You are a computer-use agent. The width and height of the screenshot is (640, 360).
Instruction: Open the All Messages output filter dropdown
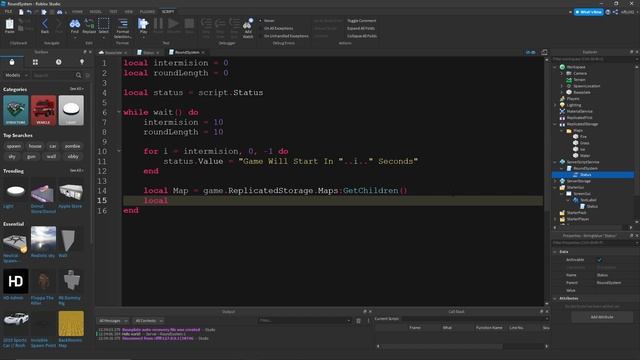point(113,321)
